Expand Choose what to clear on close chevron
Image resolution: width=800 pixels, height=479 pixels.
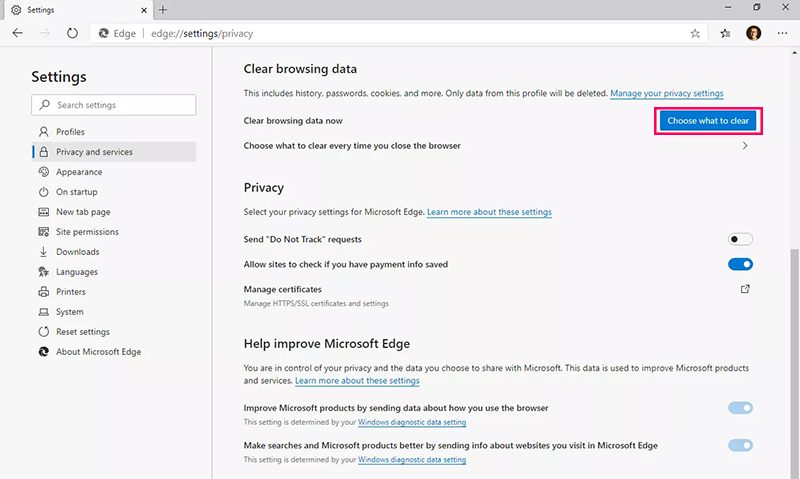pos(745,146)
